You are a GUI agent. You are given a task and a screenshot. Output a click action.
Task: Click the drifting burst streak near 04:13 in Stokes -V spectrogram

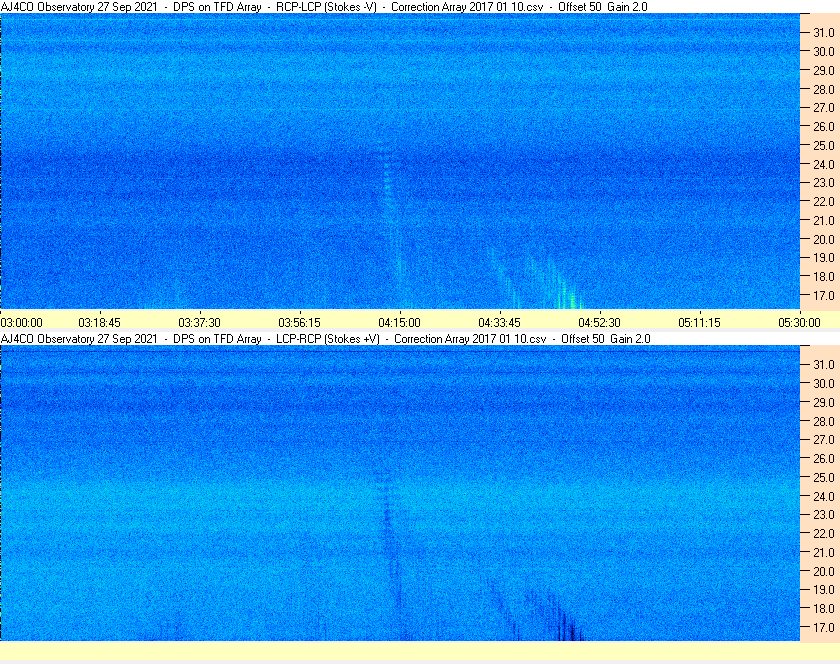coord(391,214)
